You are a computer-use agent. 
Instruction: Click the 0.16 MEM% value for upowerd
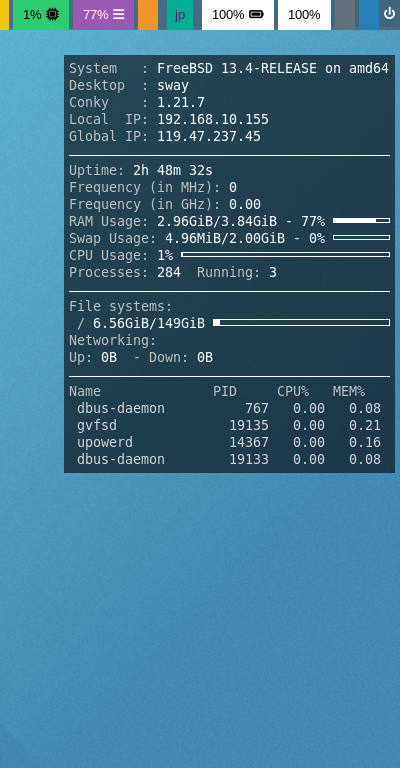(x=365, y=442)
